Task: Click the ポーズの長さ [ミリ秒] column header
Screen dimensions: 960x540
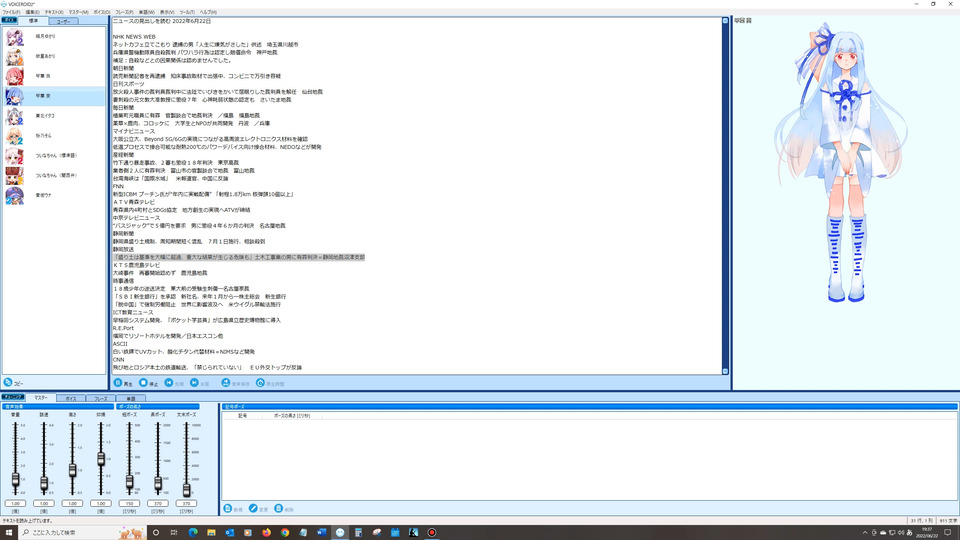Action: [x=292, y=416]
